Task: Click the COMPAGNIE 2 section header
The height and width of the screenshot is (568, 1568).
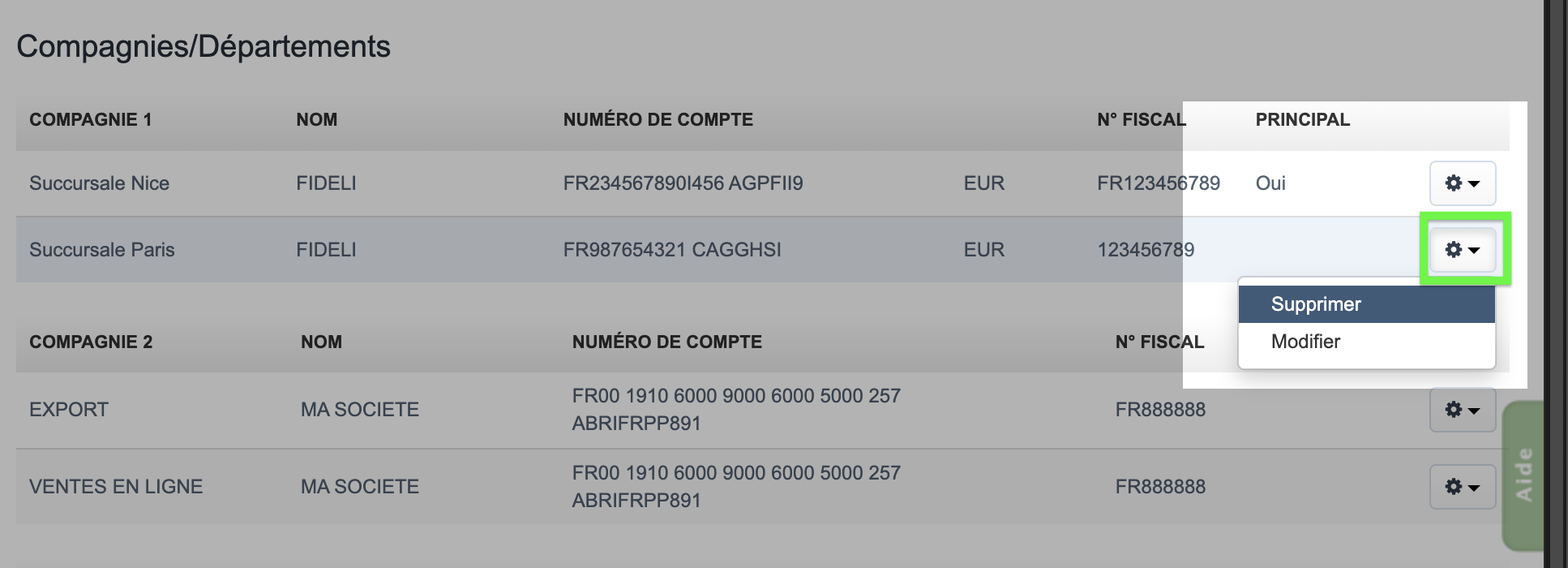Action: coord(91,342)
